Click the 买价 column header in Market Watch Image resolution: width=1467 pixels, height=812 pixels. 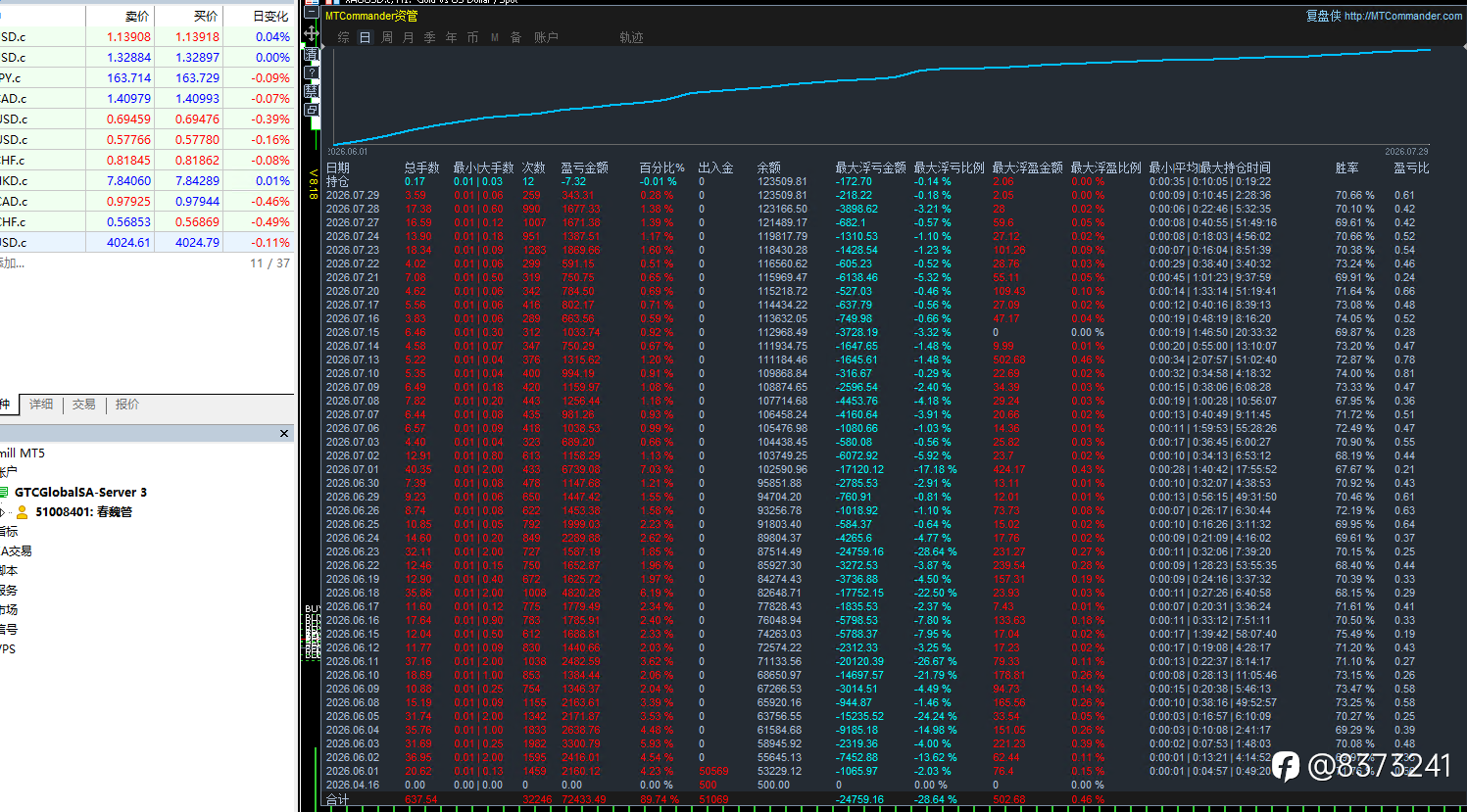tap(206, 16)
